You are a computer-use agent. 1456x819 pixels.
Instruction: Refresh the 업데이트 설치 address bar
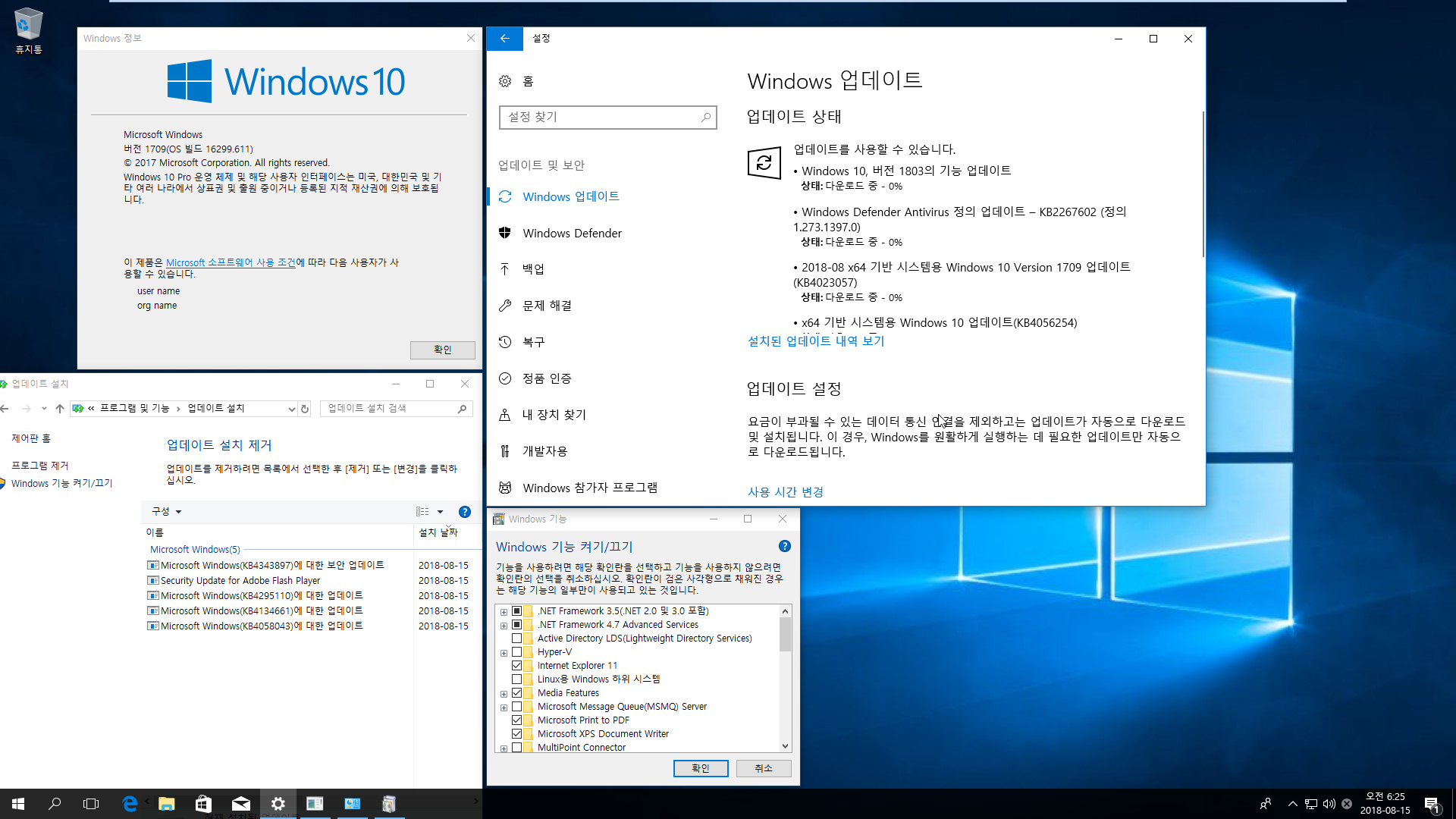pyautogui.click(x=305, y=409)
